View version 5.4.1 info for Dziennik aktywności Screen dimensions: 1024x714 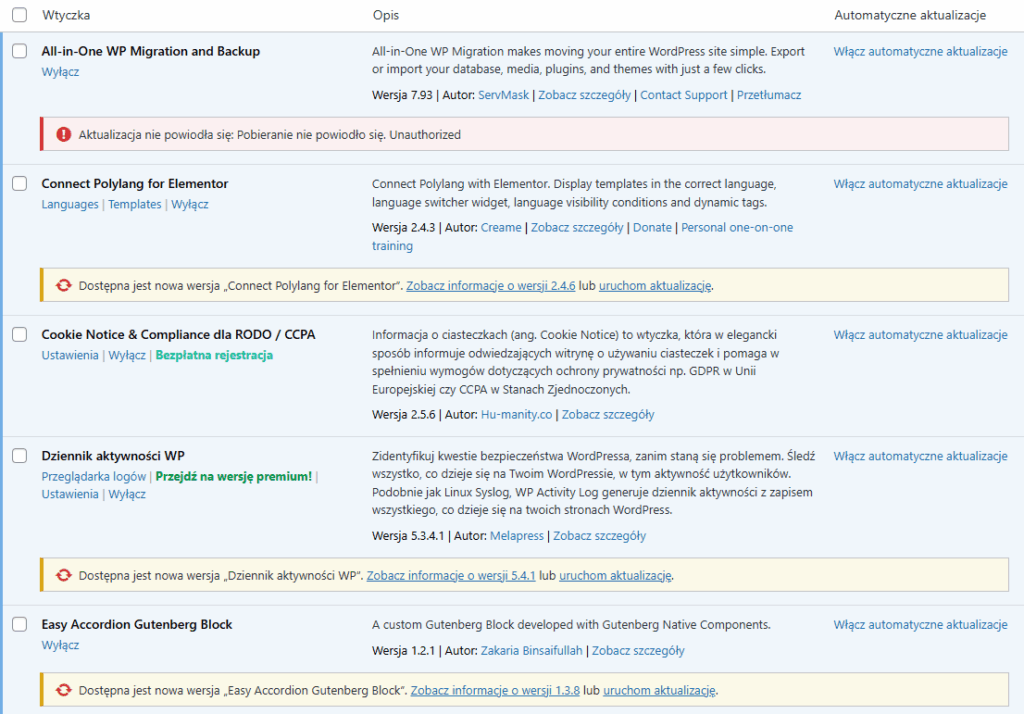tap(451, 575)
